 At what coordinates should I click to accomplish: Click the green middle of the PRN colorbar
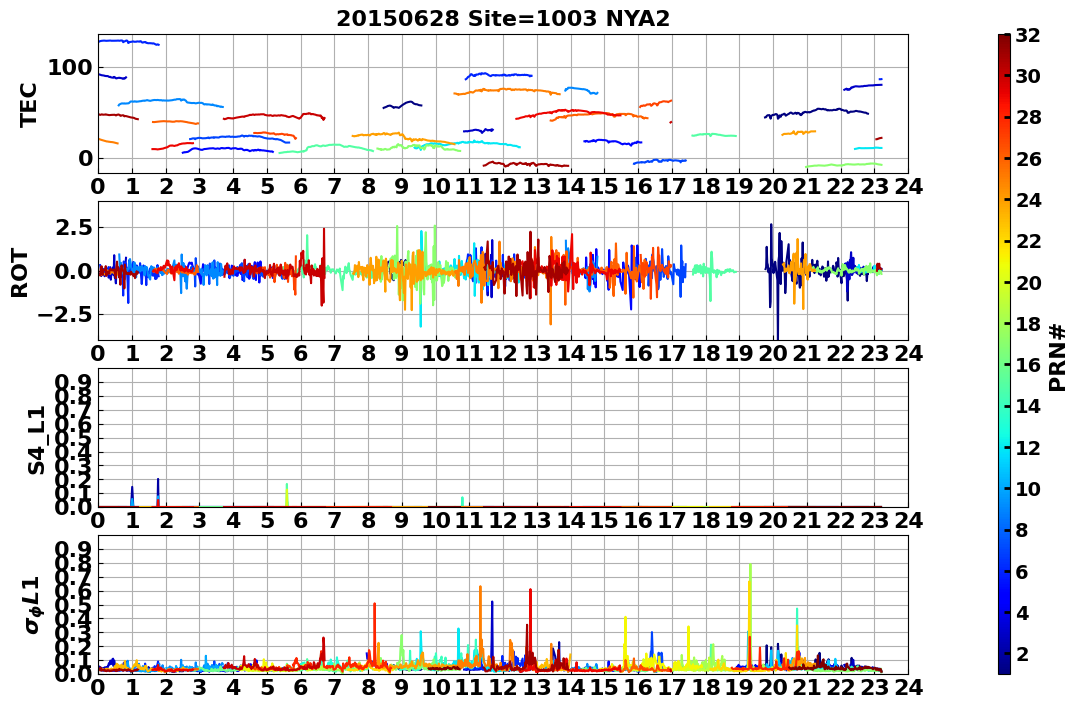point(1004,354)
